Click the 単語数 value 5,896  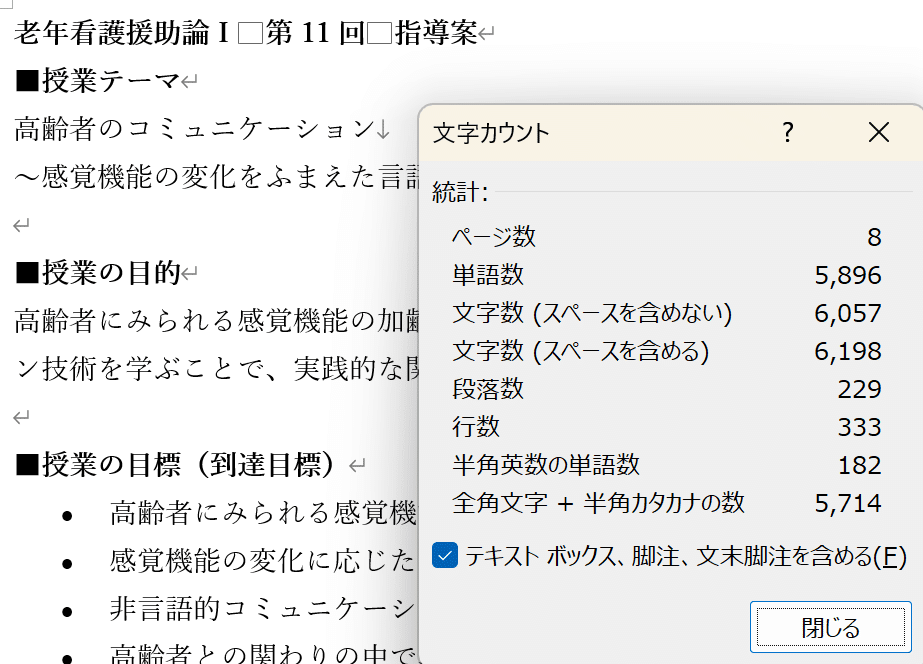(x=848, y=275)
